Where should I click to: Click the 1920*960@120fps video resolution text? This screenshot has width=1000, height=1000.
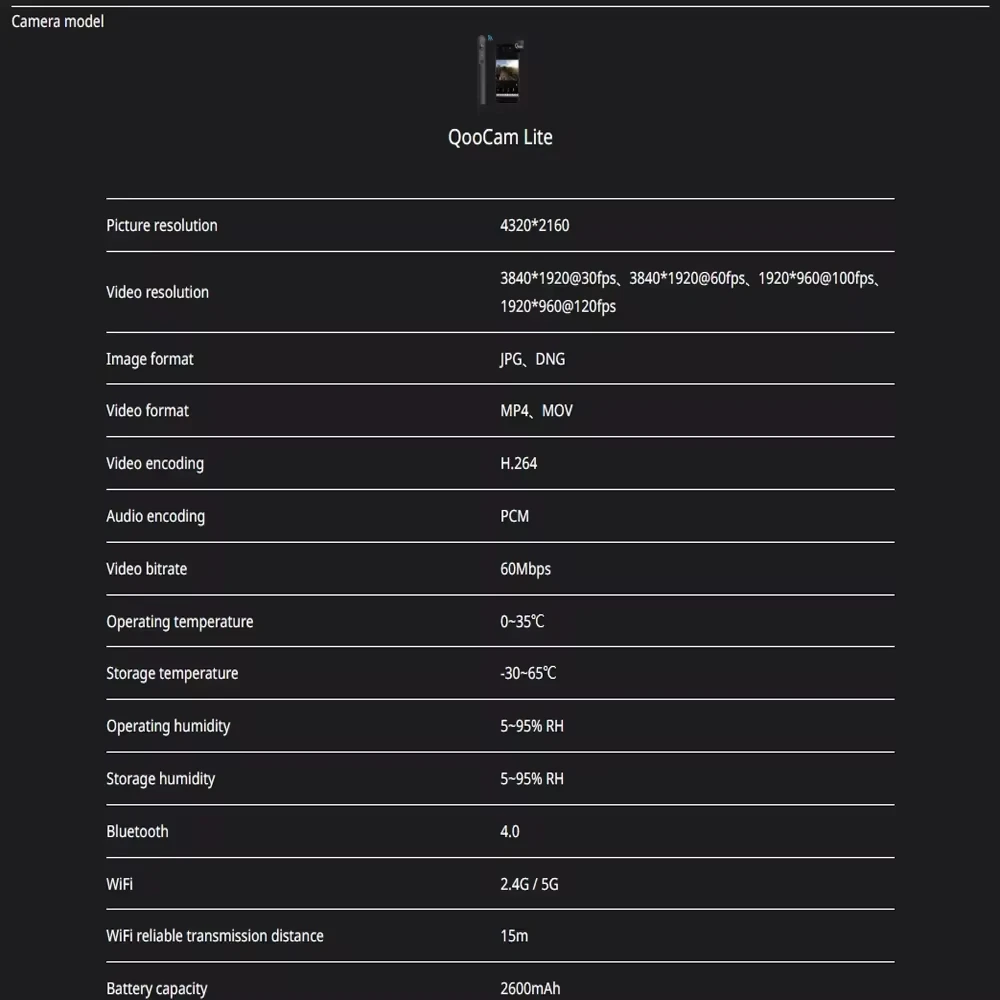558,307
